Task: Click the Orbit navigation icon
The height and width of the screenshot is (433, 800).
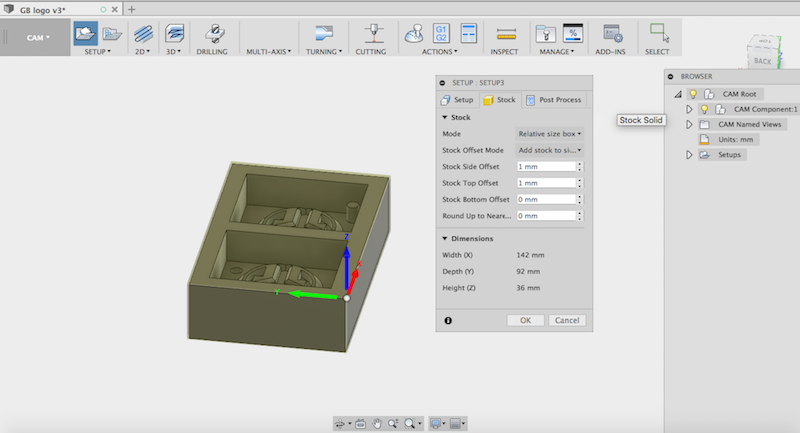Action: [x=340, y=423]
